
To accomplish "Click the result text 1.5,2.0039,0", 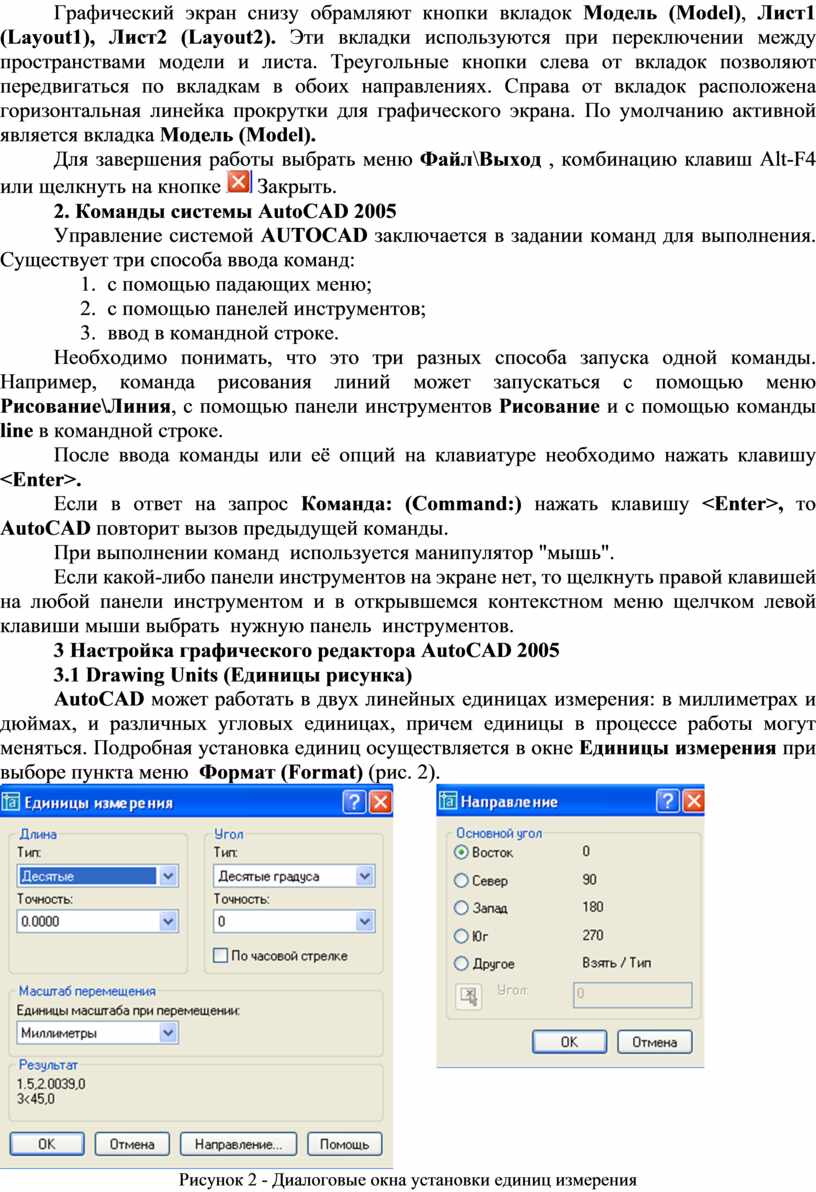I will 51,1083.
